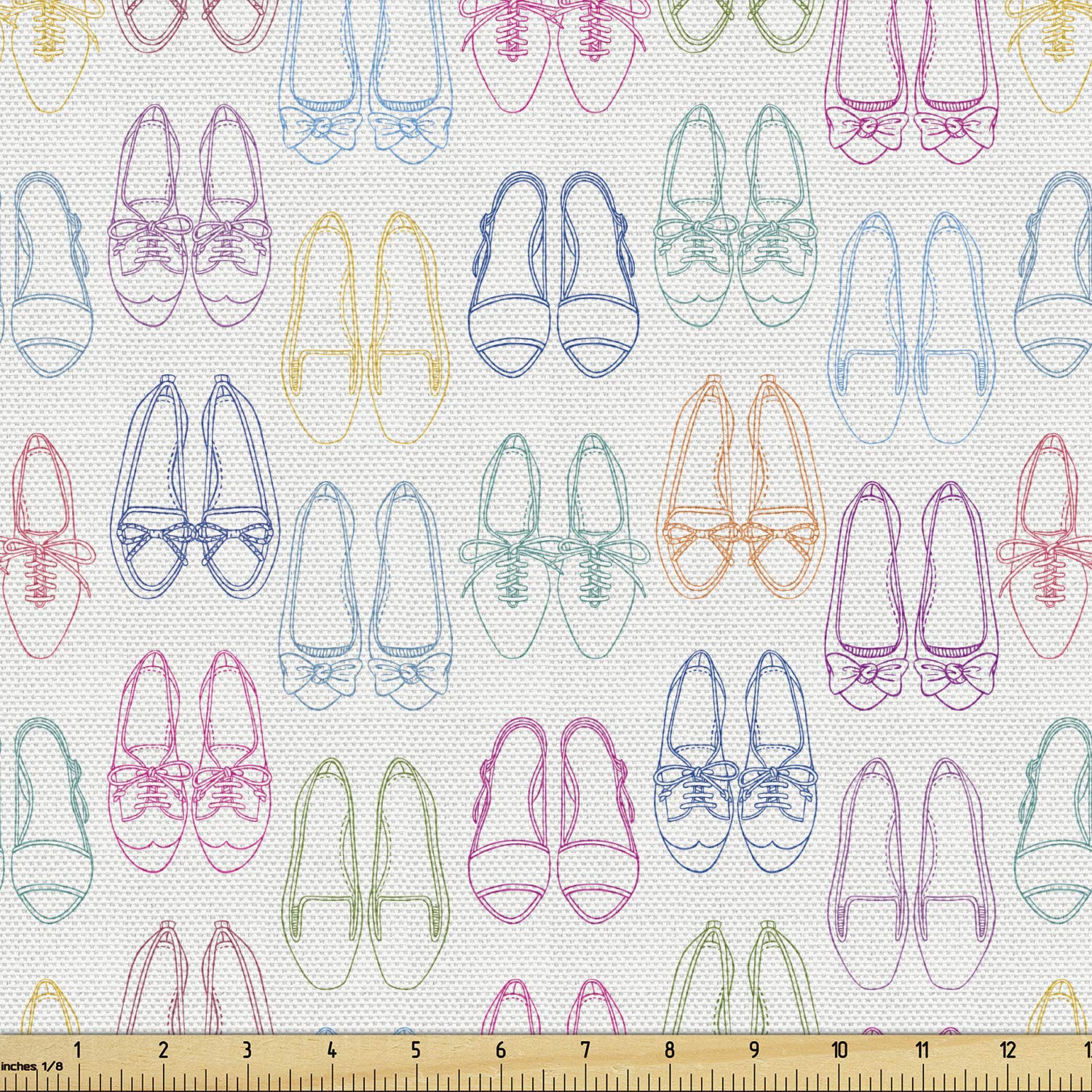1092x1092 pixels.
Task: Select the olive green pointed flats pair
Action: pos(365,874)
